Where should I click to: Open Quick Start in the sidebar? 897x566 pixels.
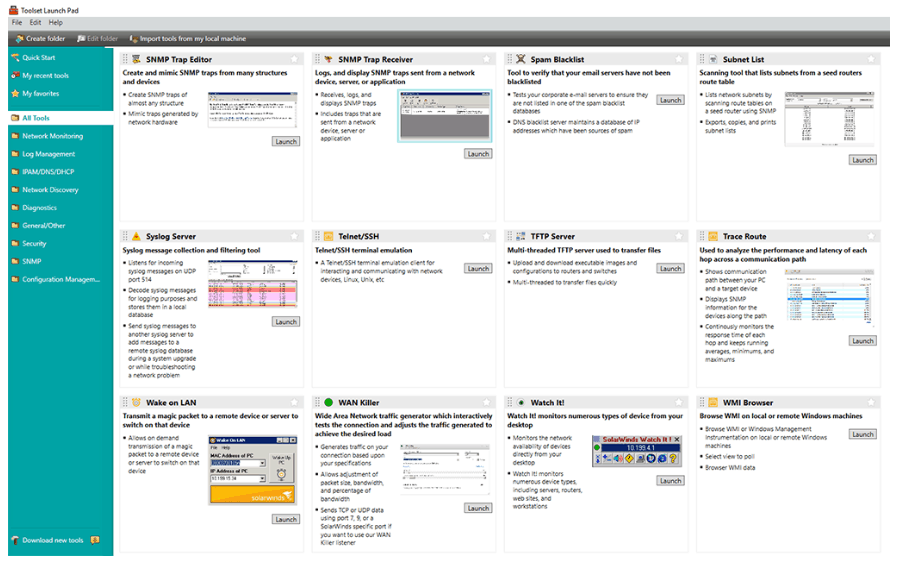pos(33,57)
